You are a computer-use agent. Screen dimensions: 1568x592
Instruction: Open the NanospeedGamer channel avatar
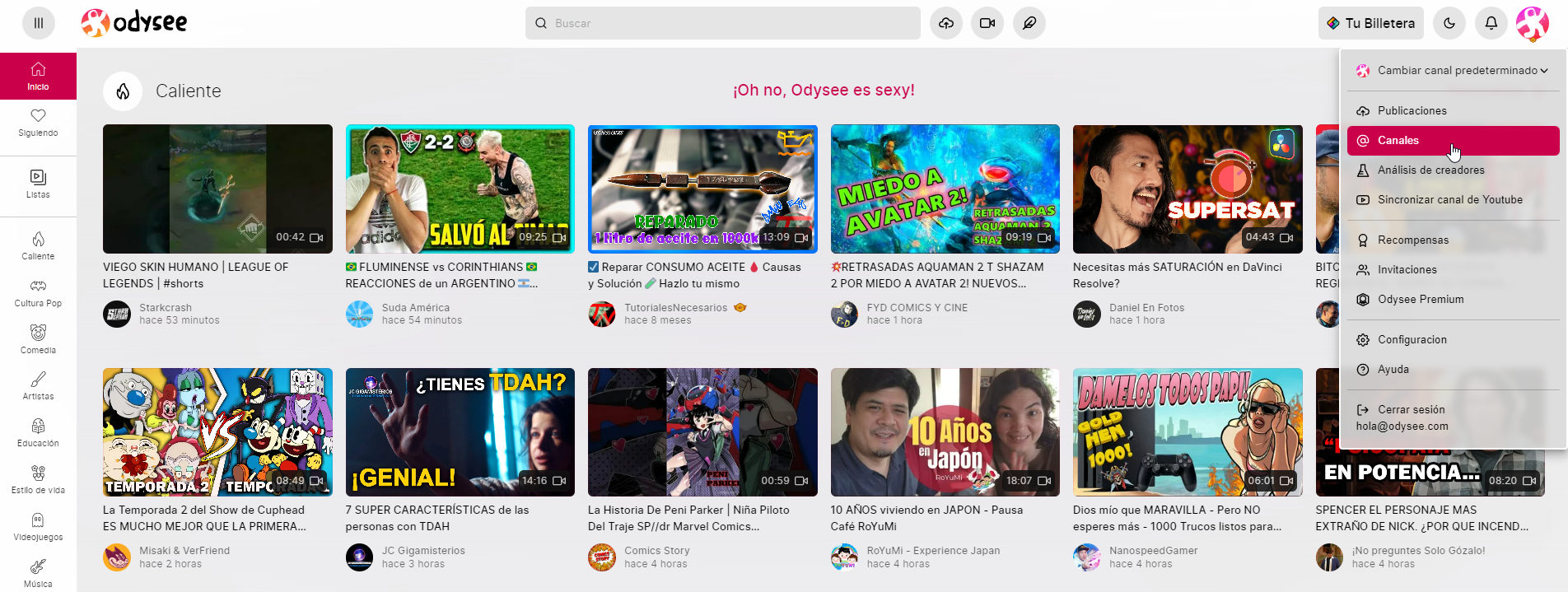pyautogui.click(x=1087, y=557)
